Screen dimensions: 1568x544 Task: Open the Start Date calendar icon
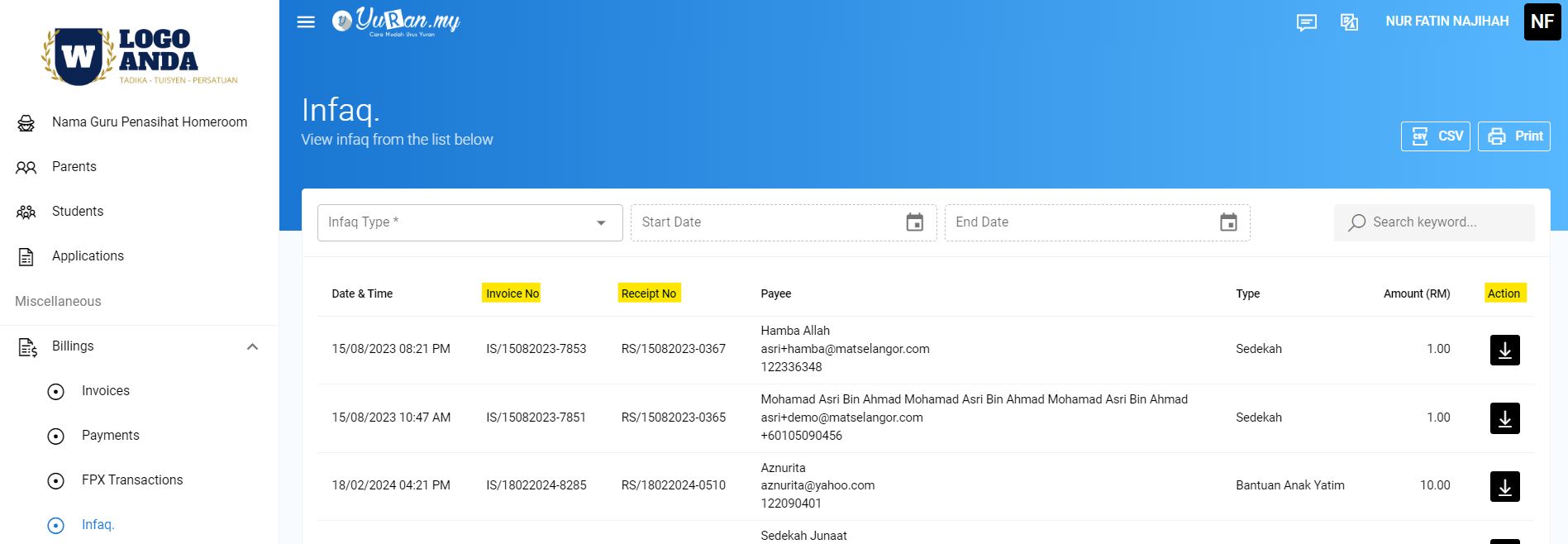[x=915, y=222]
